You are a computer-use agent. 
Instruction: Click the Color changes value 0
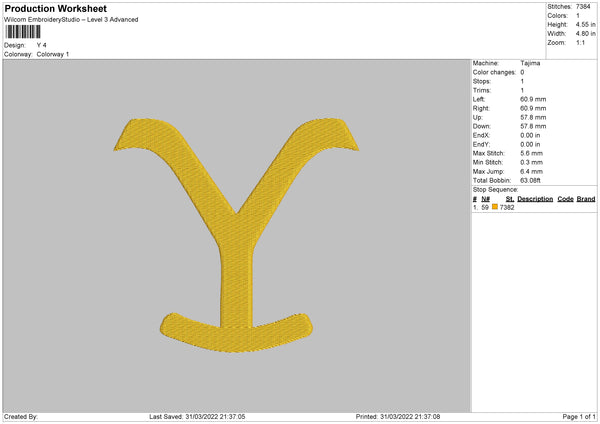pyautogui.click(x=522, y=72)
